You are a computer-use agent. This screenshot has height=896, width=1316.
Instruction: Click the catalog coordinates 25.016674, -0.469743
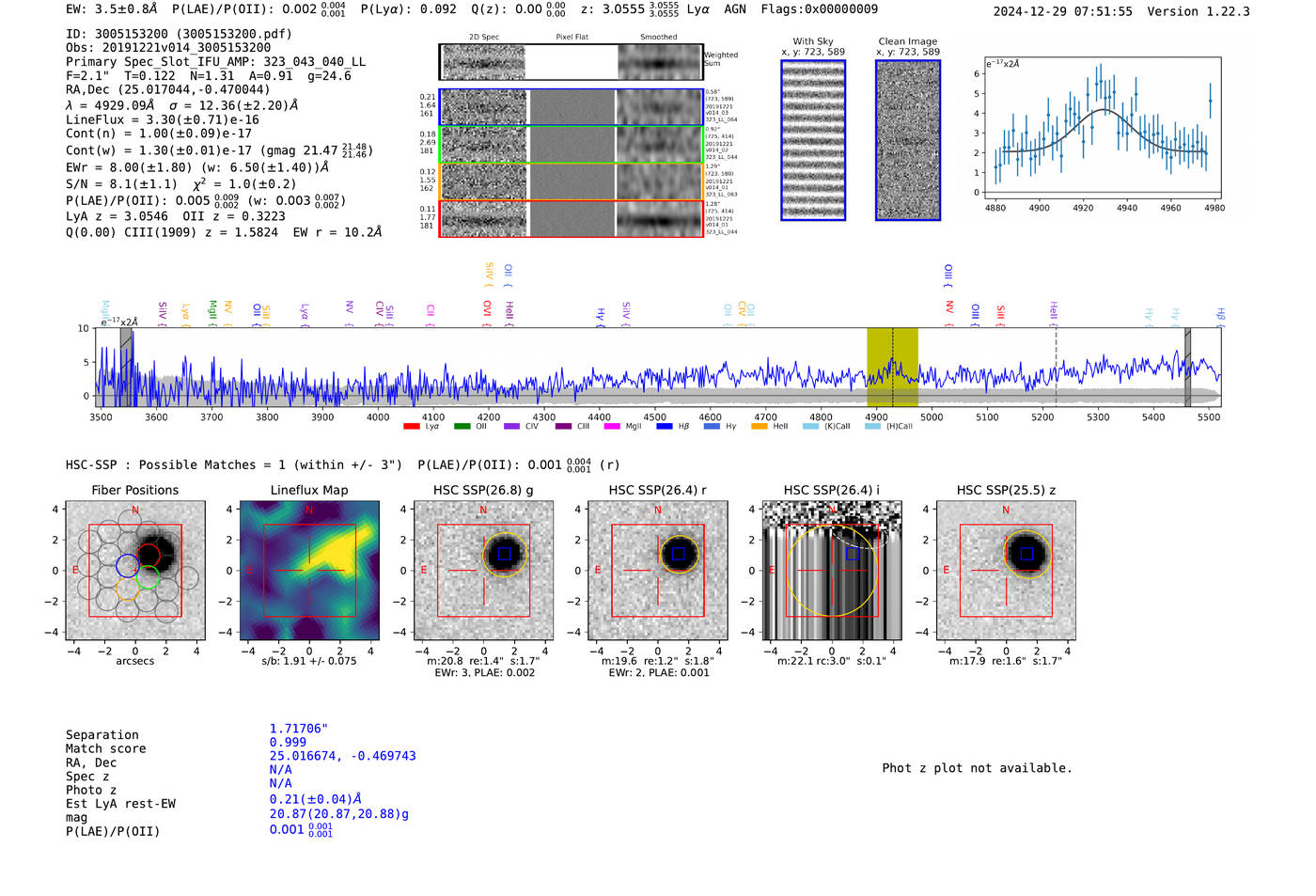click(x=342, y=756)
